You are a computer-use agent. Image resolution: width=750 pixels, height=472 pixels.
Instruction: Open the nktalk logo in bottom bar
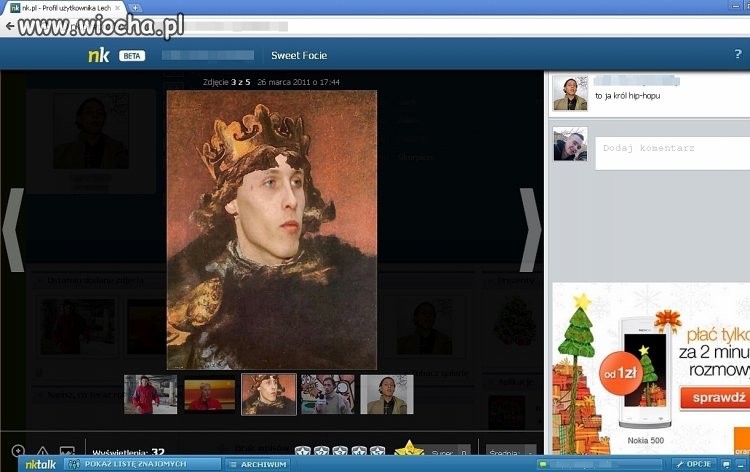pos(41,464)
